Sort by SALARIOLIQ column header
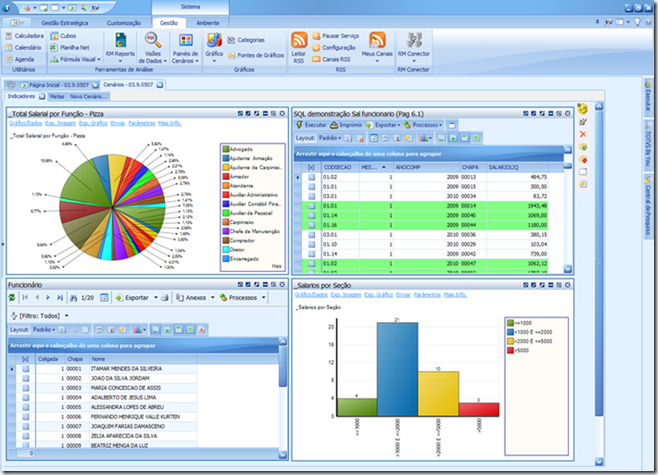This screenshot has height=475, width=658. (517, 167)
